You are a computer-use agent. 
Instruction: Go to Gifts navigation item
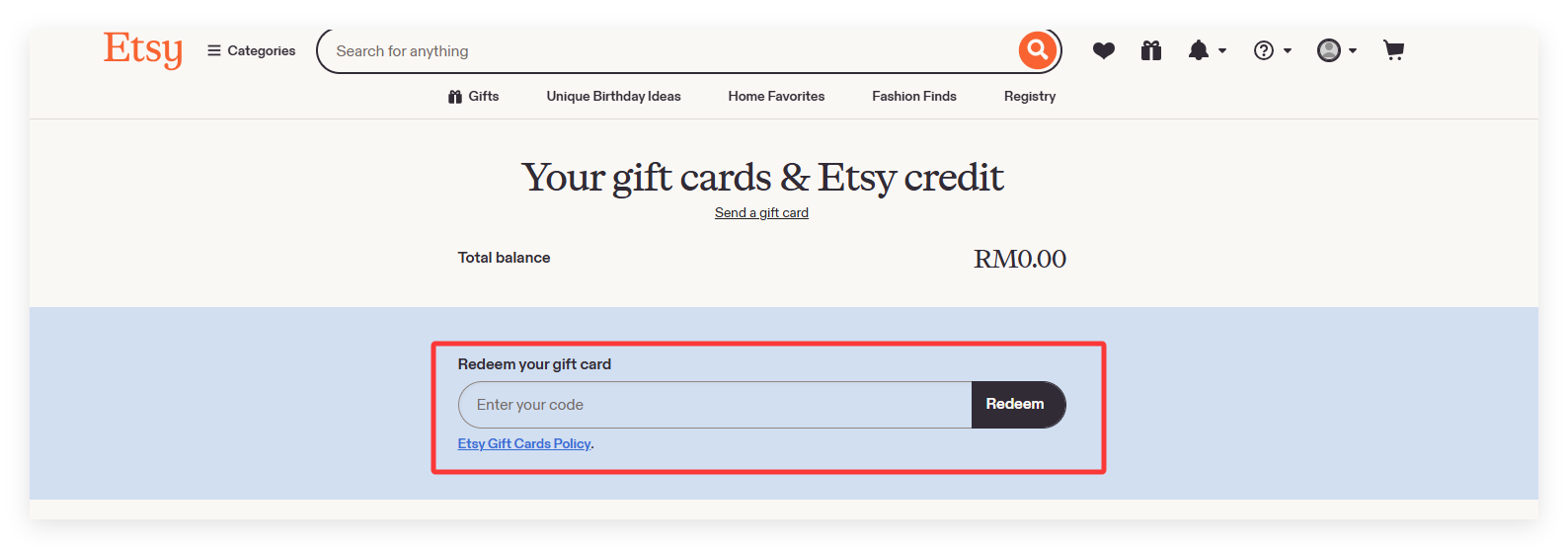(x=473, y=96)
